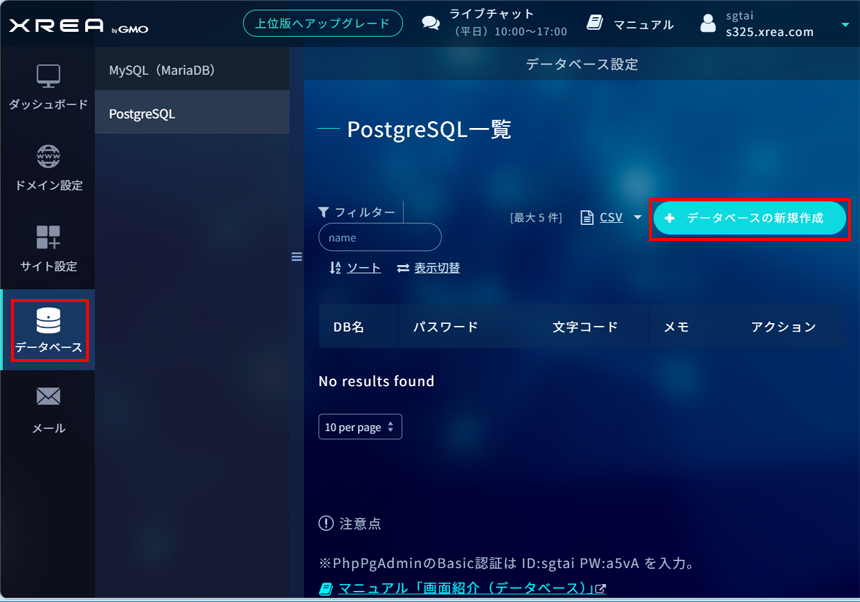Expand the CSV export dropdown arrow
860x602 pixels.
click(x=637, y=217)
